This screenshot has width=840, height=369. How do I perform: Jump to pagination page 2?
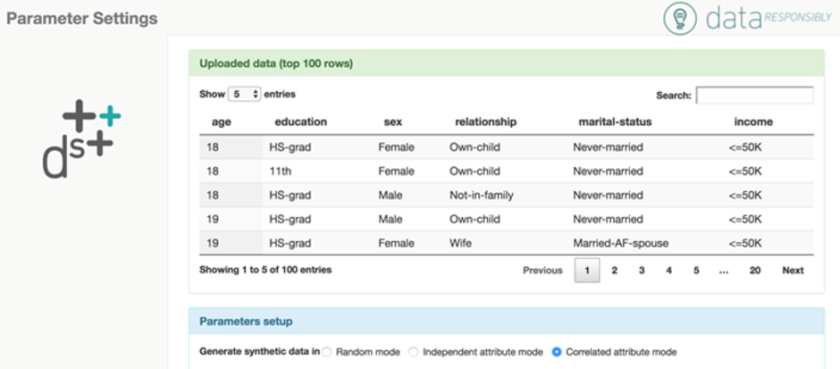coord(614,270)
